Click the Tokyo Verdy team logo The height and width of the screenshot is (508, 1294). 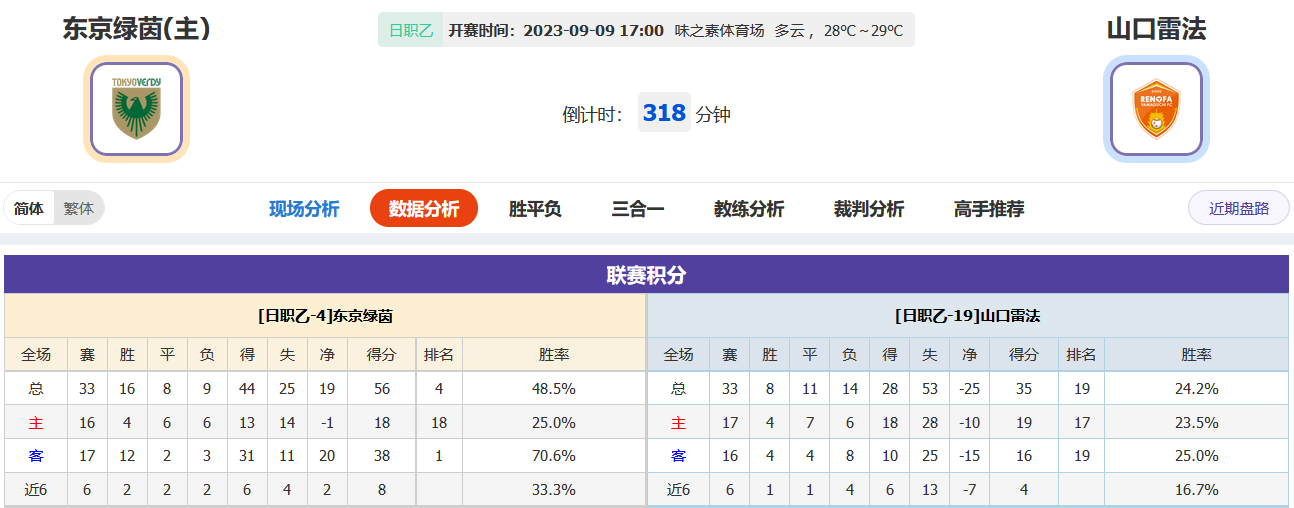pos(136,109)
